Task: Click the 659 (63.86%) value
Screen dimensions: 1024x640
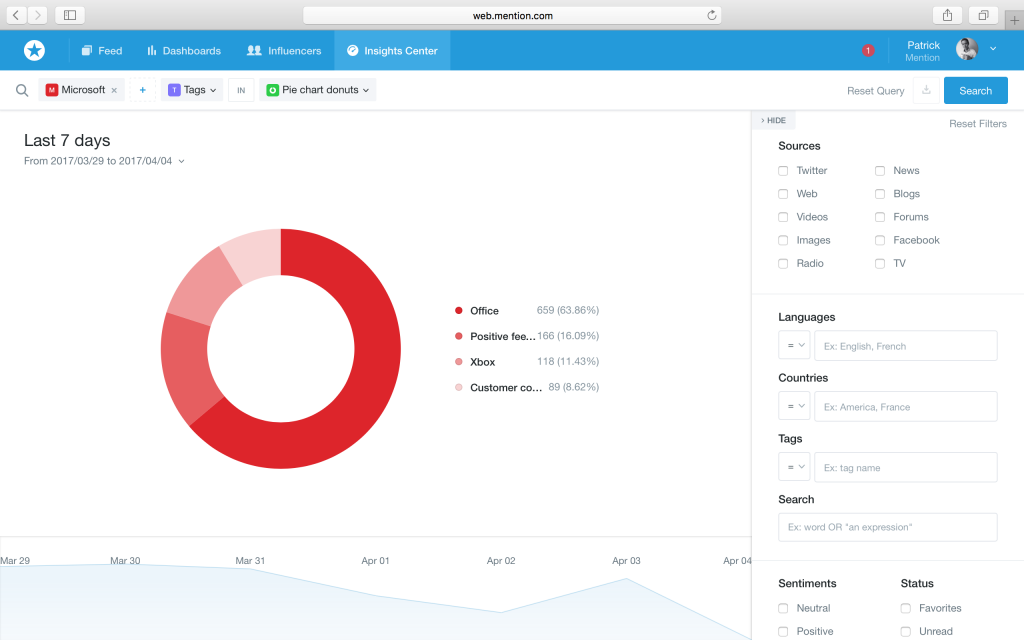Action: (568, 310)
